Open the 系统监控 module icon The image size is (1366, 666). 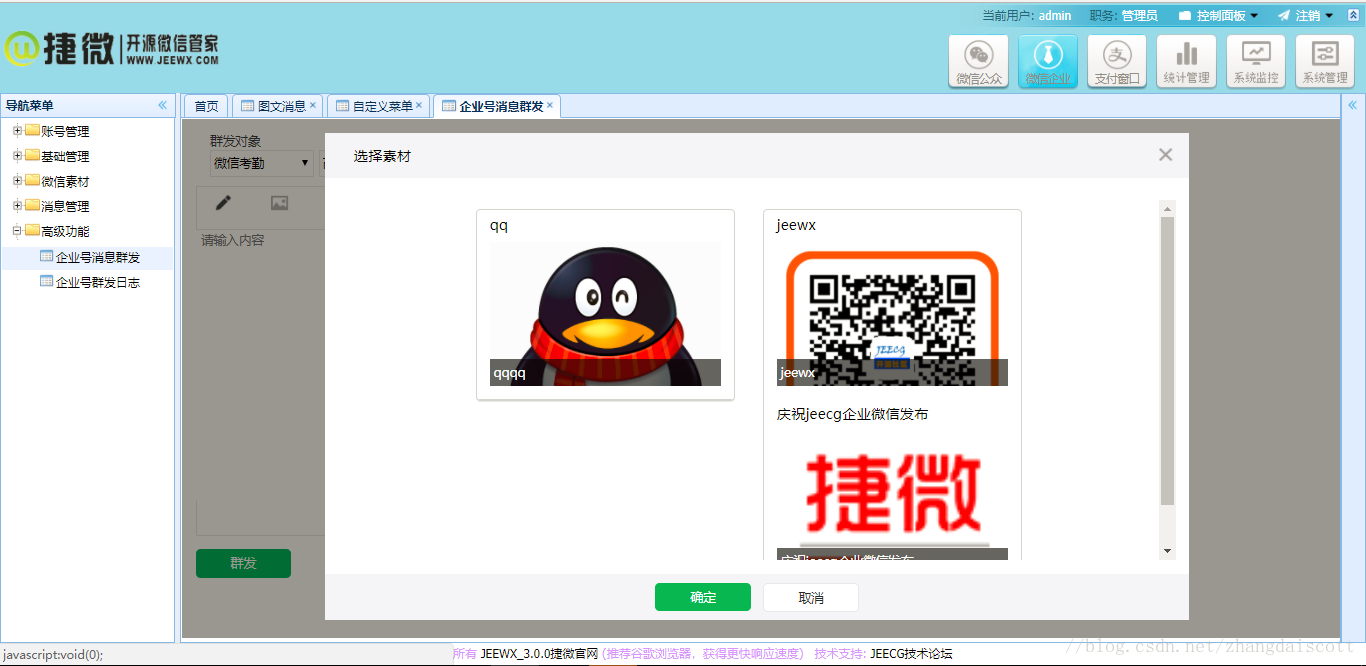(1256, 62)
